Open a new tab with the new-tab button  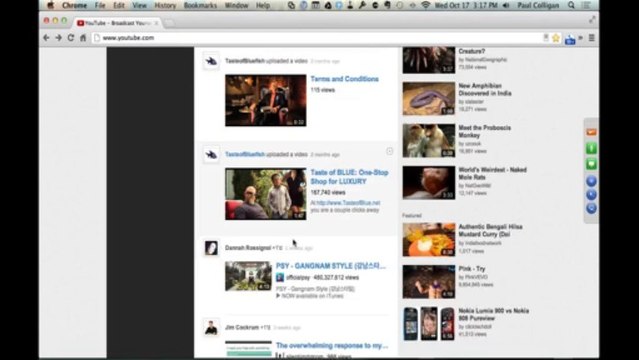(169, 23)
